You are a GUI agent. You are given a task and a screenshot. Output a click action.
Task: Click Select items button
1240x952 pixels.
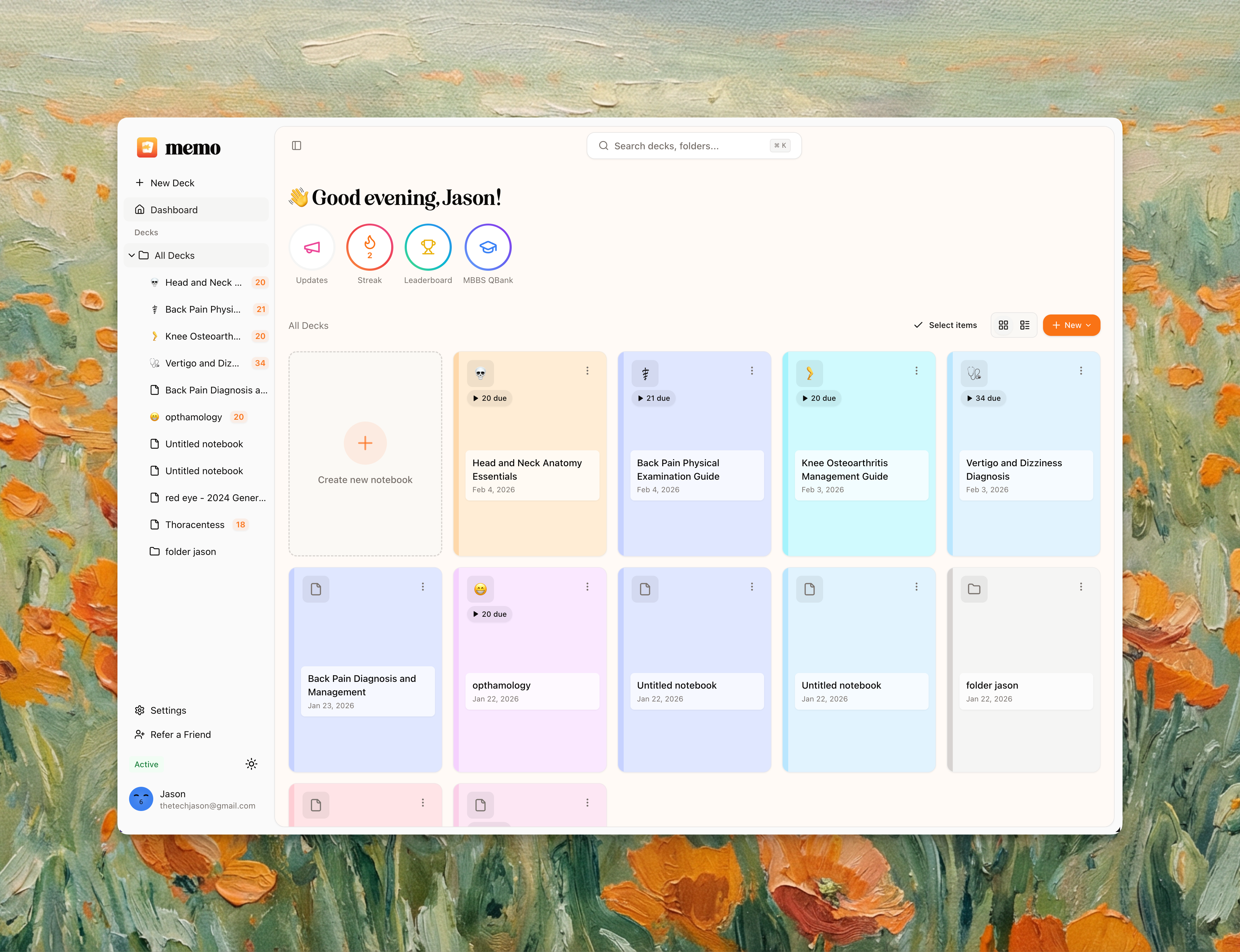tap(945, 325)
